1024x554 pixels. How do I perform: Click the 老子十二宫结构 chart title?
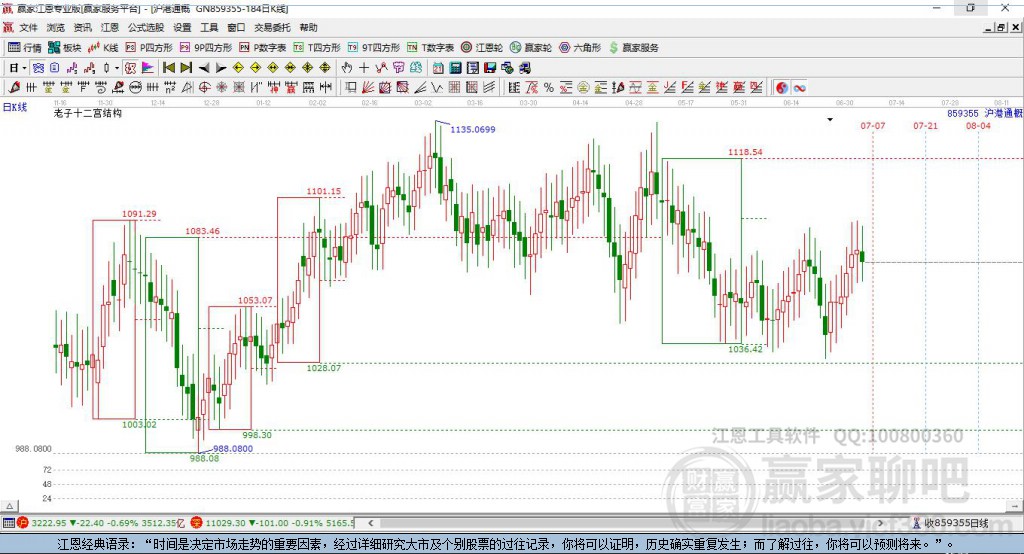point(88,113)
